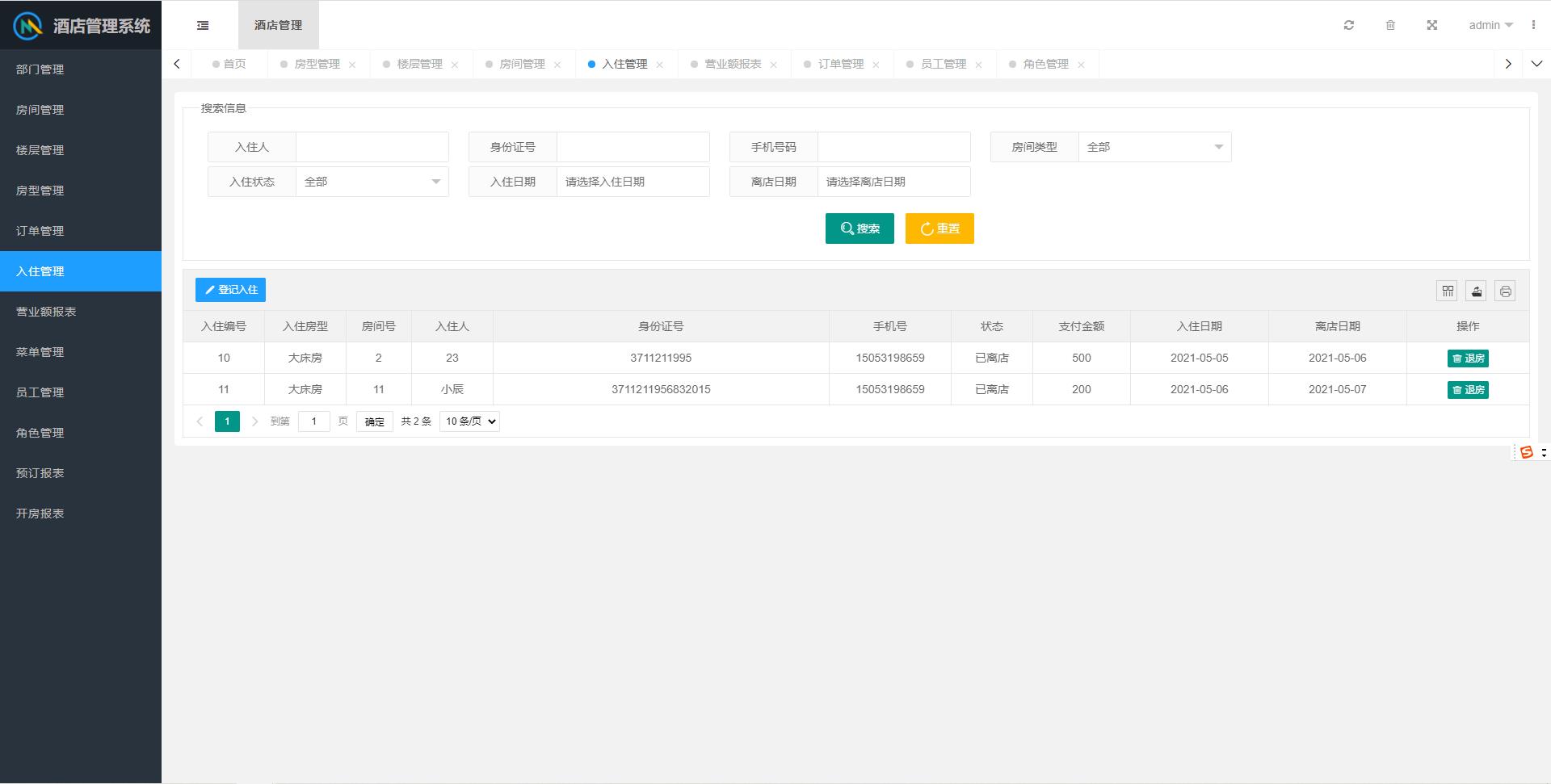Open 角色管理 in the sidebar
Screen dimensions: 1551x784
coord(81,433)
